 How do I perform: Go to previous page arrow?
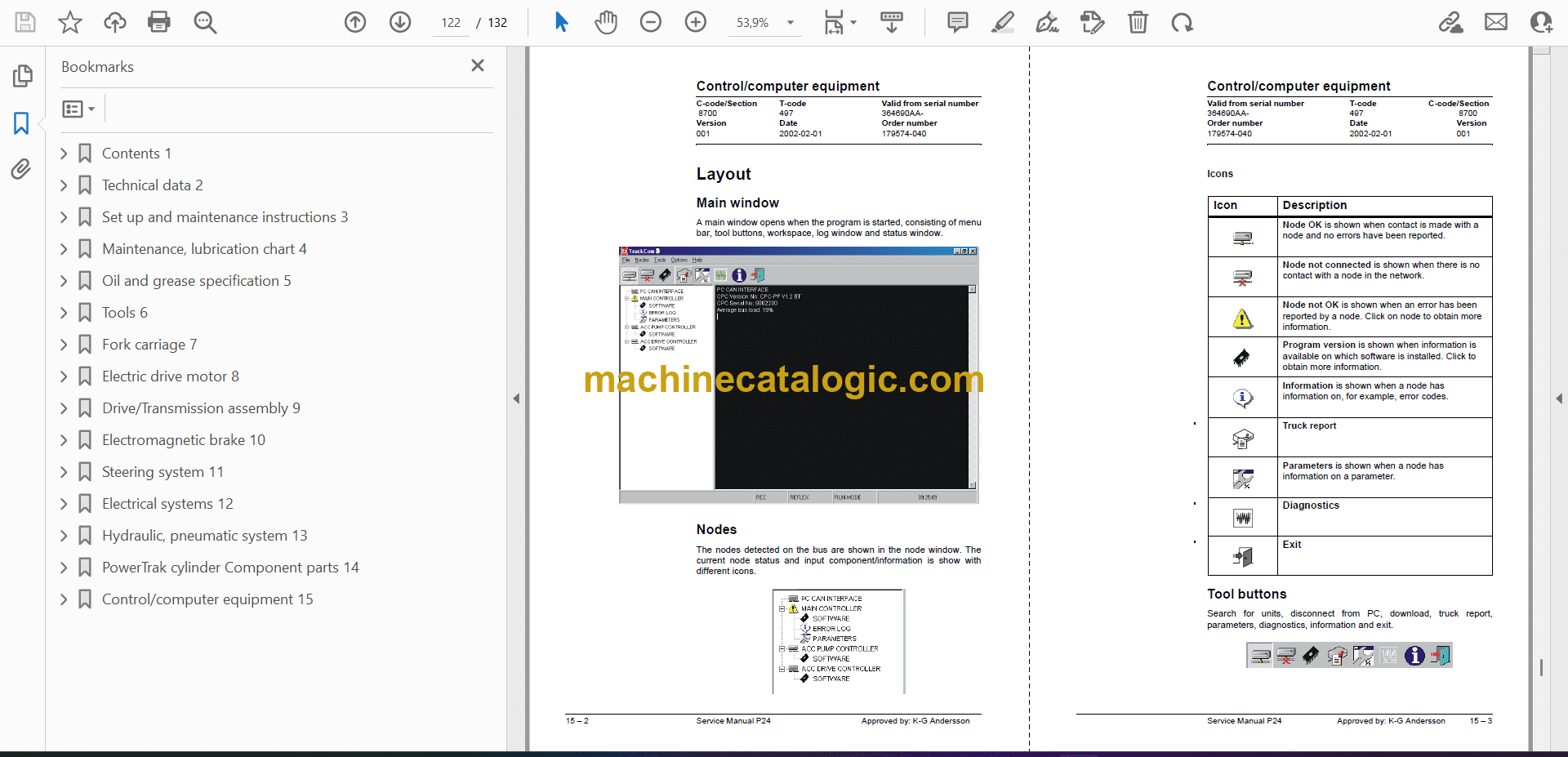(355, 22)
